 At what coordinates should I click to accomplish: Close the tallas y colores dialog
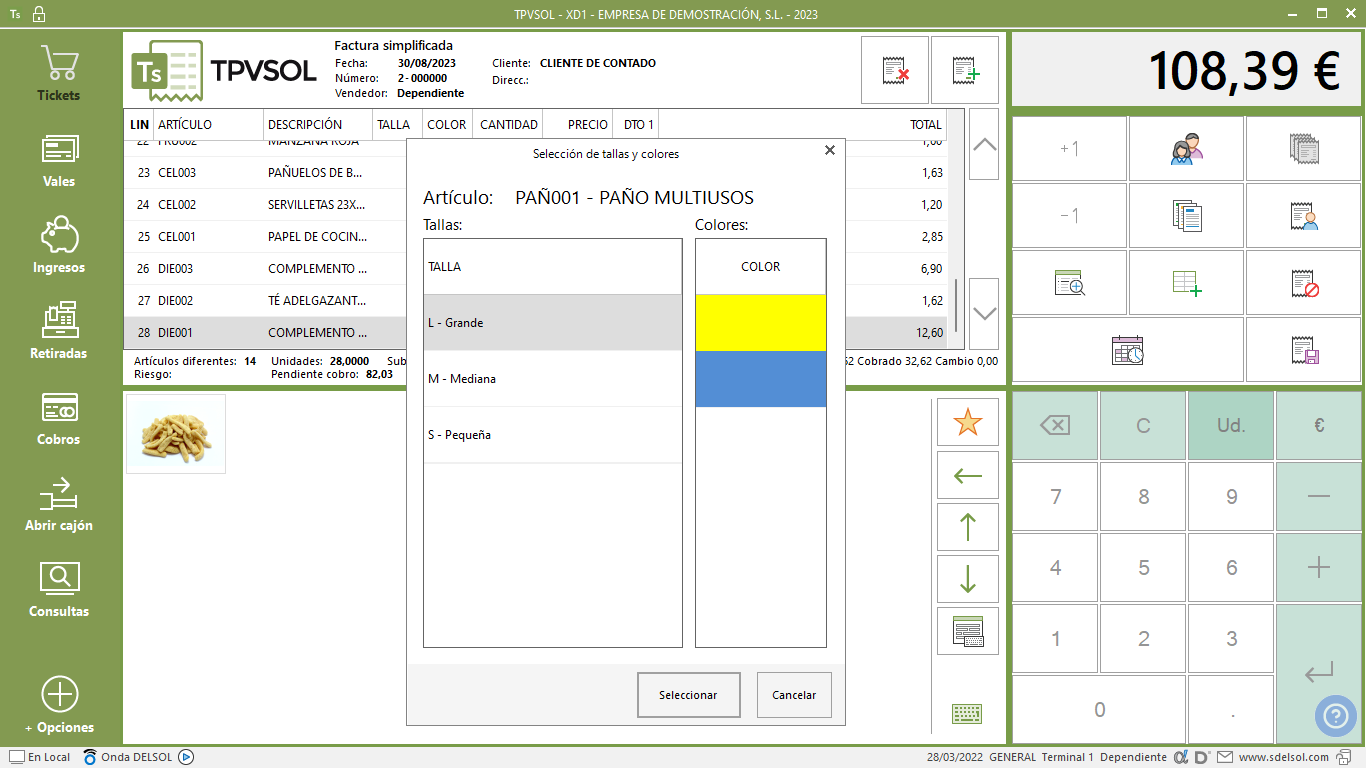coord(829,151)
